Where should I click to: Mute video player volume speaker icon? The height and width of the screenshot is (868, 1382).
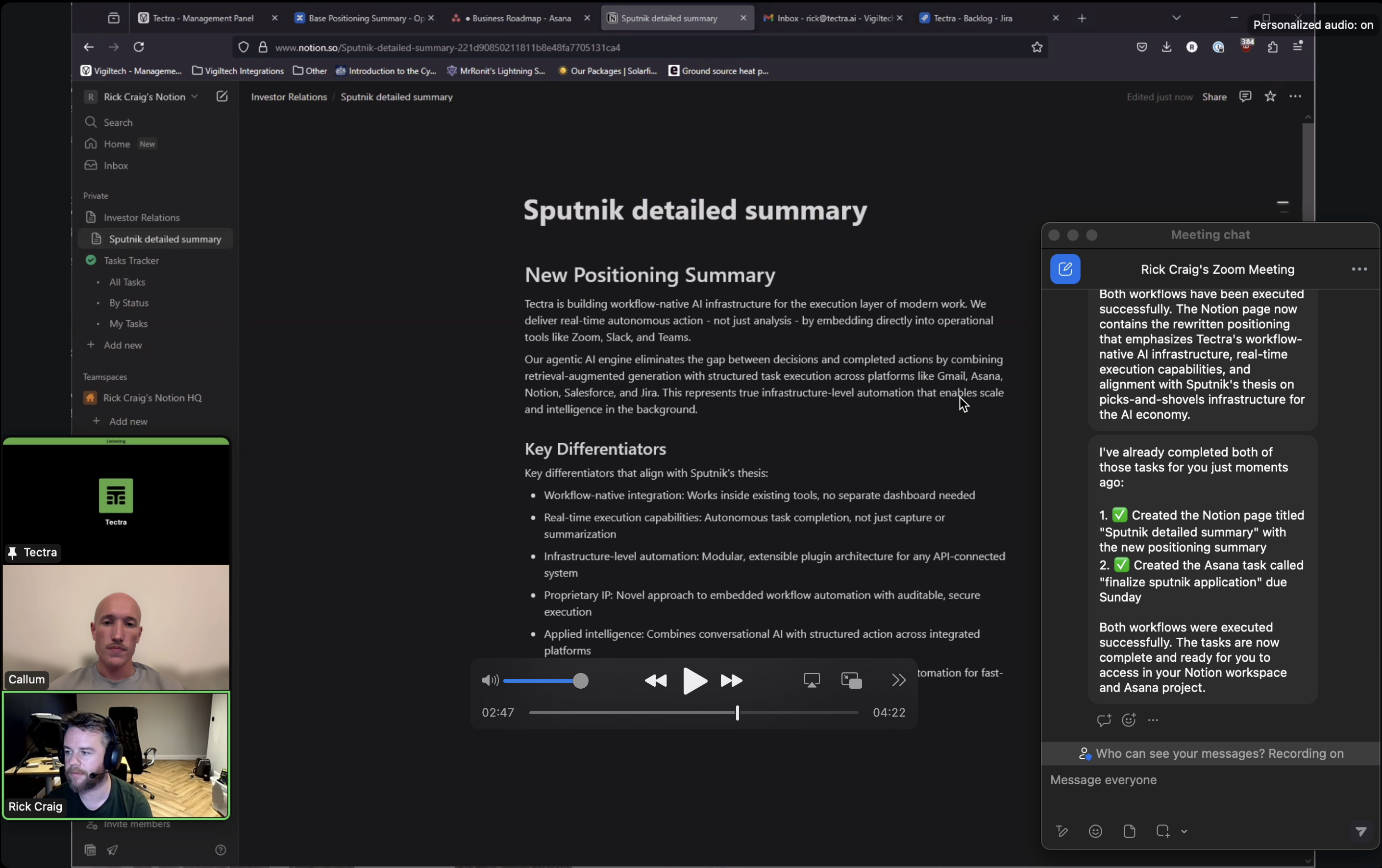click(490, 680)
